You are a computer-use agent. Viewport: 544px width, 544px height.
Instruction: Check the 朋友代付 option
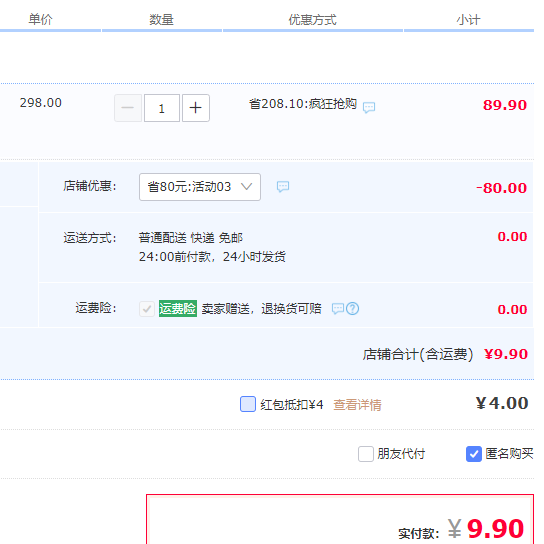(366, 454)
